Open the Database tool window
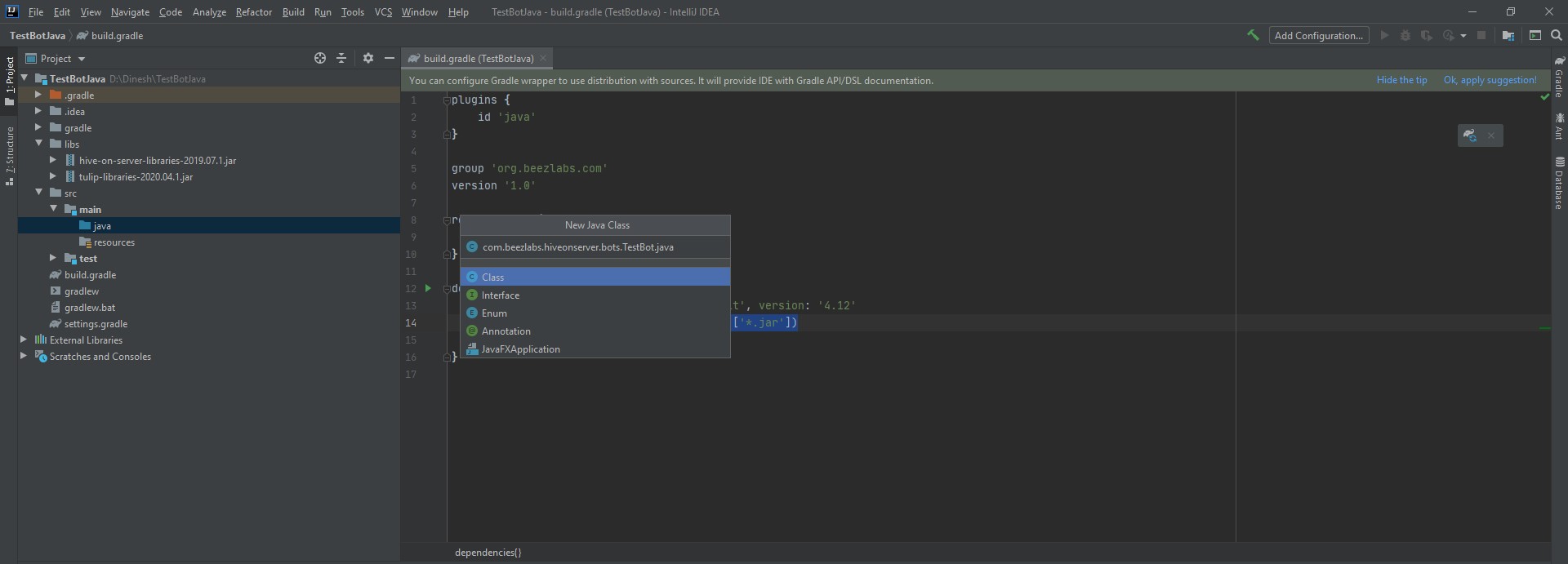The width and height of the screenshot is (1568, 564). pyautogui.click(x=1559, y=183)
